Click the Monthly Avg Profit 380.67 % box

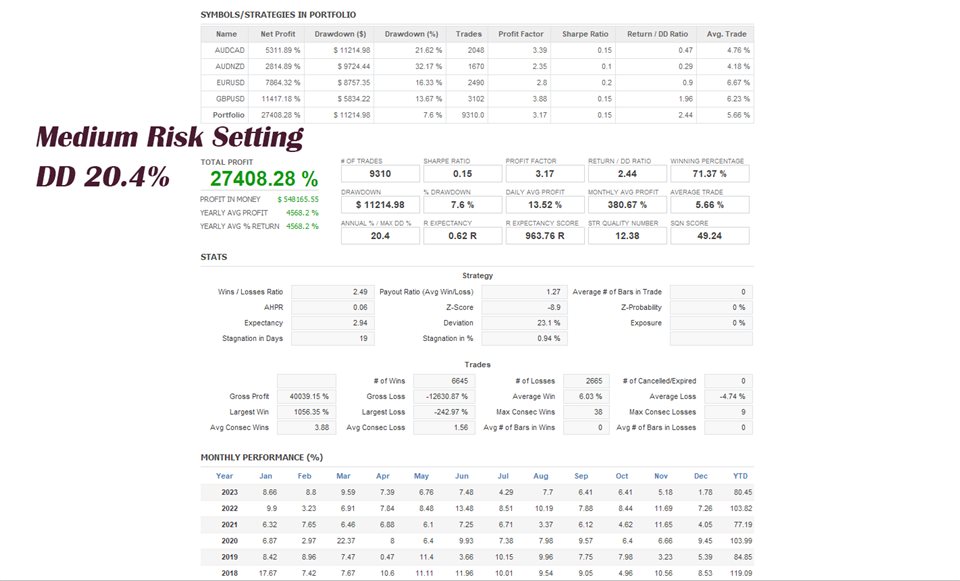click(x=627, y=205)
